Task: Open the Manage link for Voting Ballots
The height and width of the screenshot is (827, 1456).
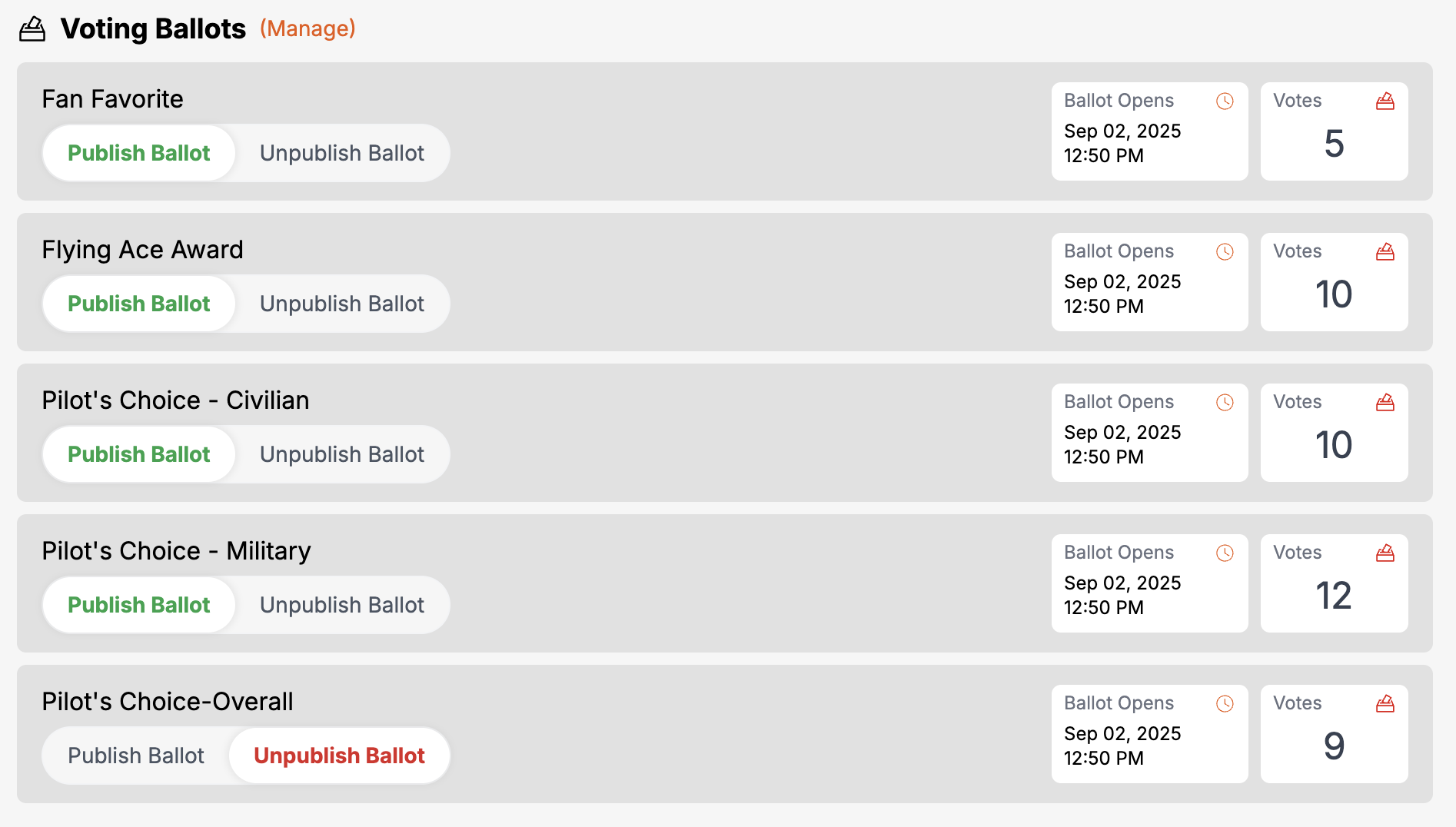Action: [307, 29]
